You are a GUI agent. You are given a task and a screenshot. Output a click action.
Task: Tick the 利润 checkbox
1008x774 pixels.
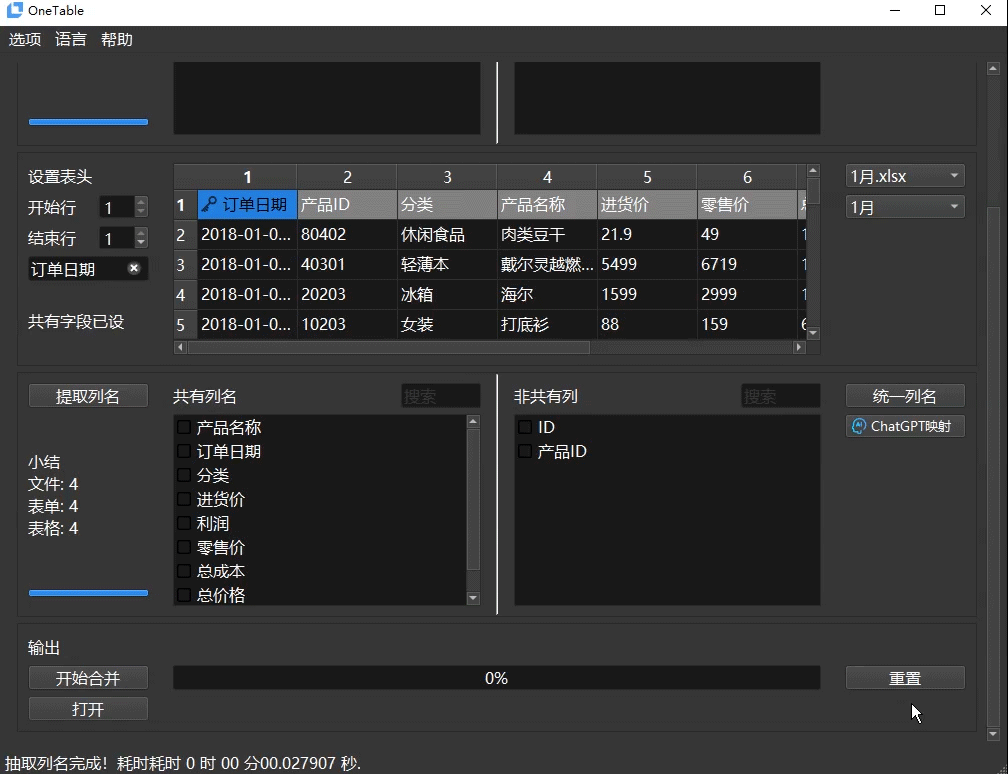(184, 523)
